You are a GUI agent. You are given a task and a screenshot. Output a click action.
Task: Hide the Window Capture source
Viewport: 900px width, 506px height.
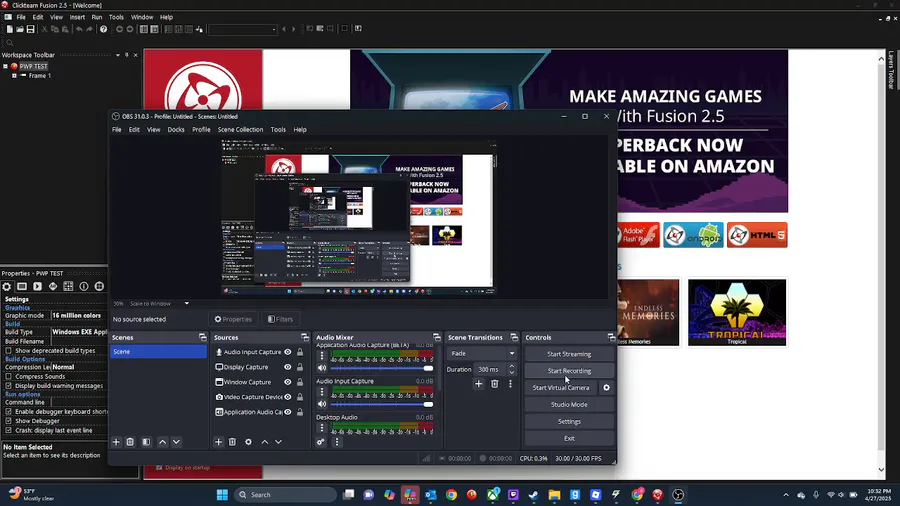pyautogui.click(x=288, y=382)
